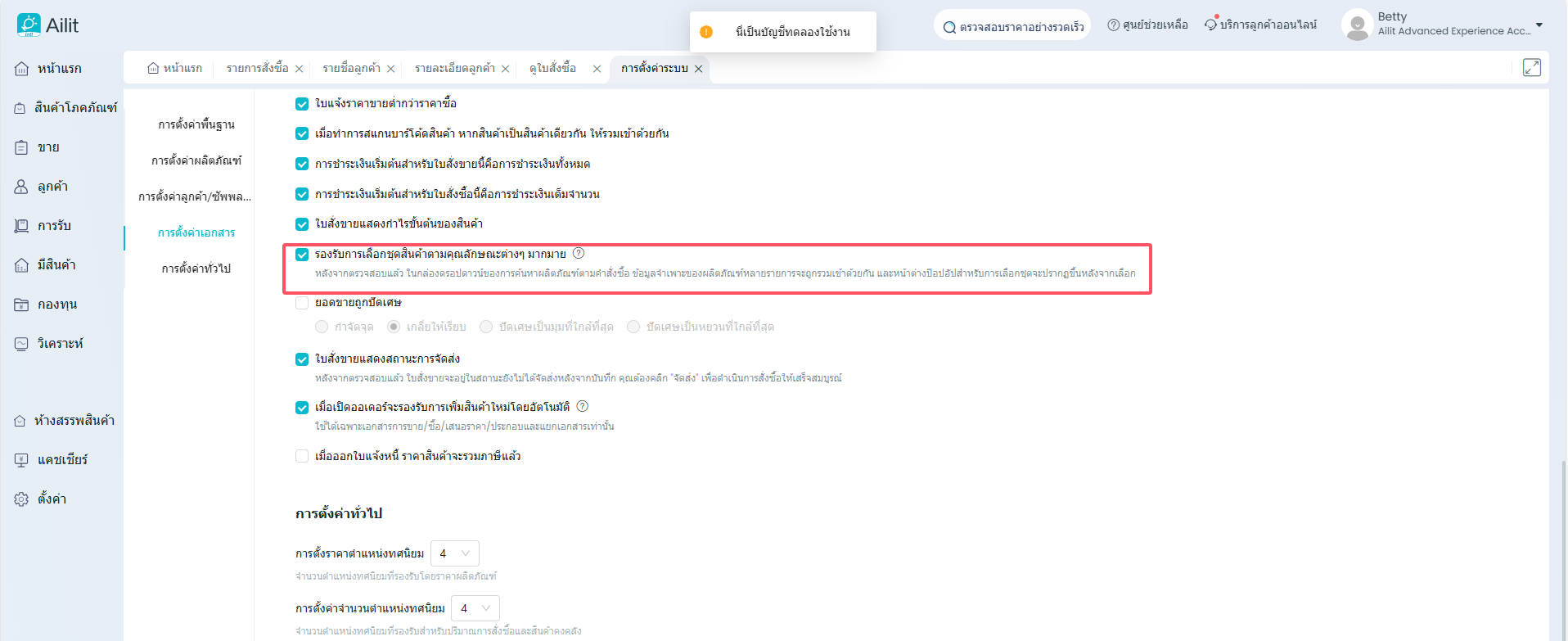The width and height of the screenshot is (1568, 641).
Task: Open the help center icon link
Action: pos(1113,25)
